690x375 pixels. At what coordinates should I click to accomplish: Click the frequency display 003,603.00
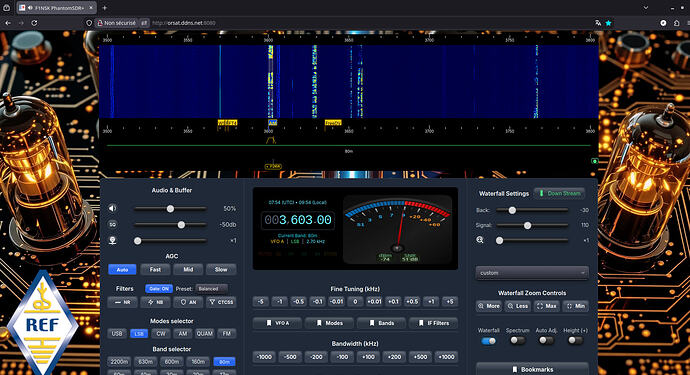(298, 220)
